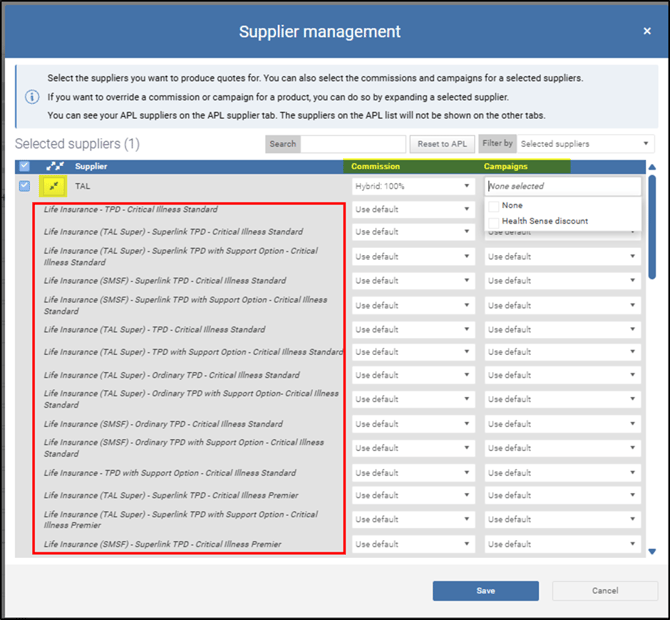Select the None campaign checkbox
This screenshot has width=670, height=620.
point(493,205)
